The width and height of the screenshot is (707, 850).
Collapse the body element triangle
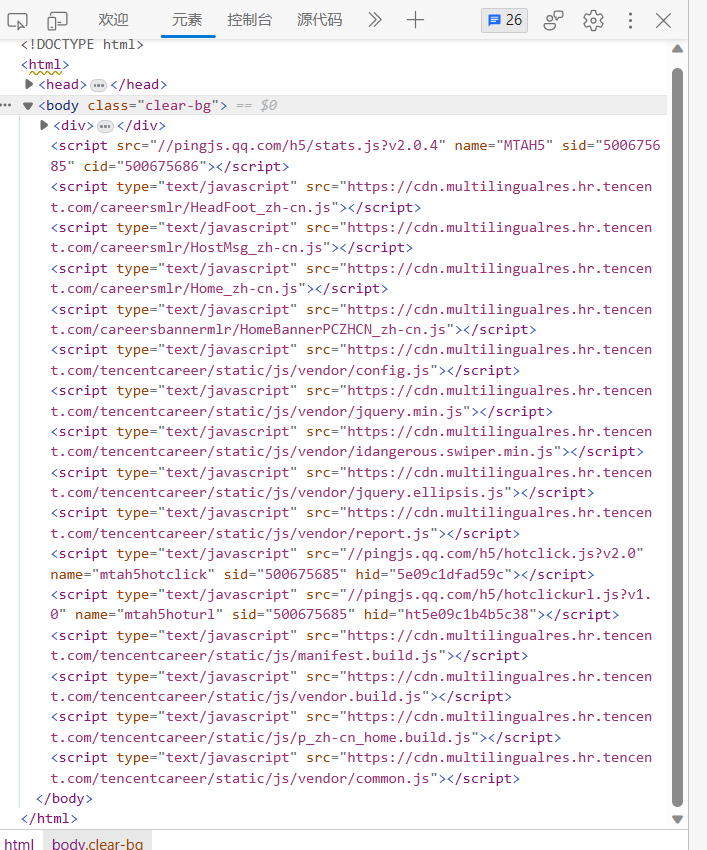(x=28, y=106)
